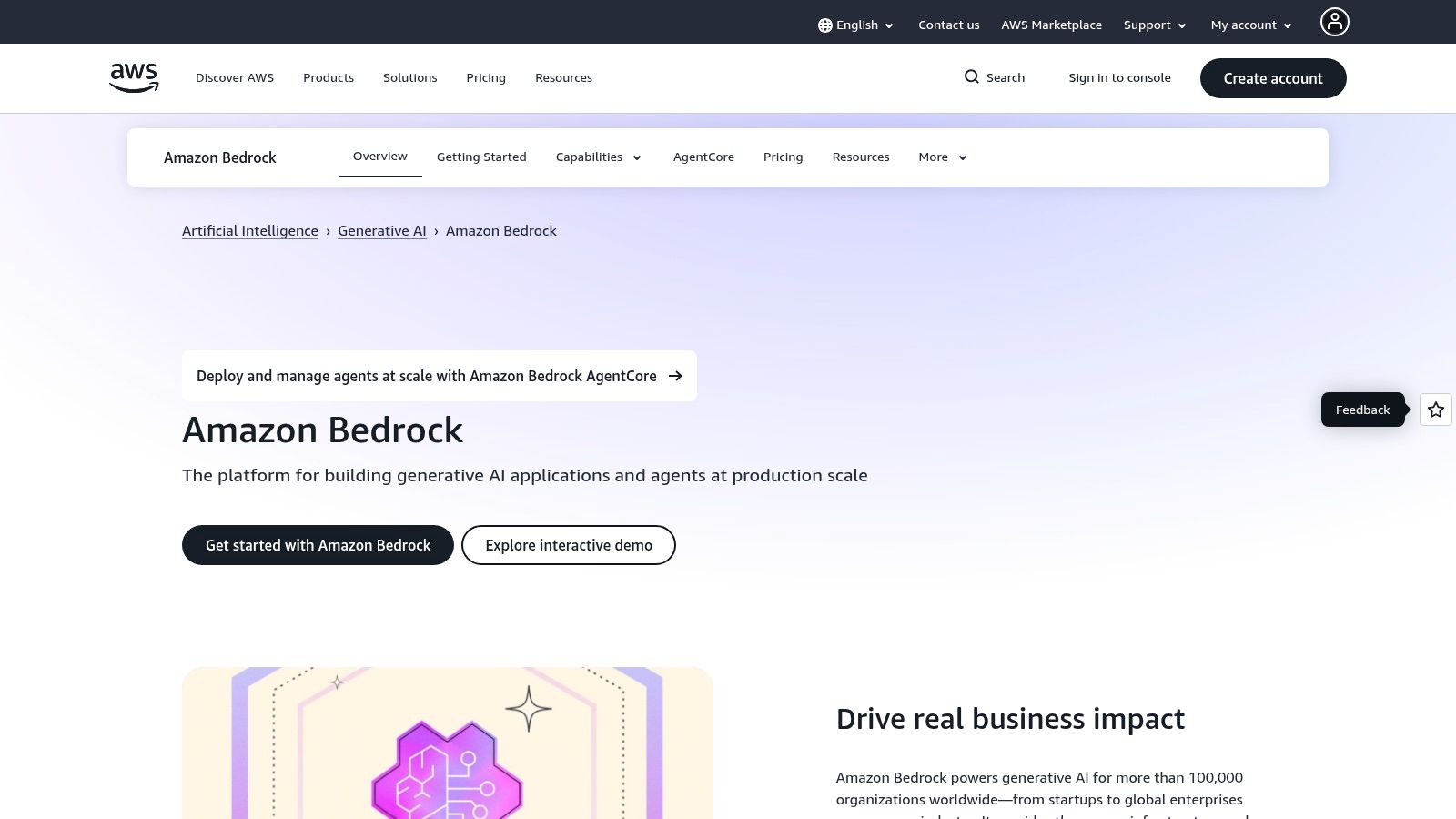Expand the More menu
The width and height of the screenshot is (1456, 819).
coord(941,157)
